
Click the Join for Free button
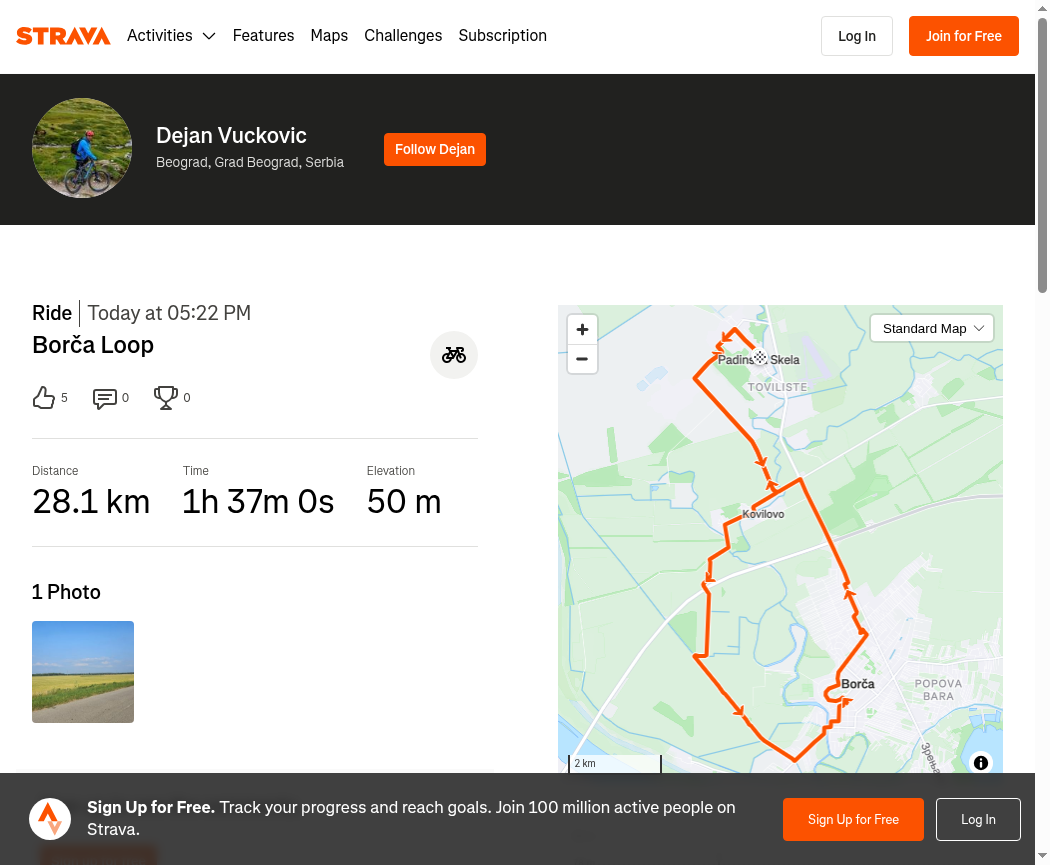tap(964, 36)
